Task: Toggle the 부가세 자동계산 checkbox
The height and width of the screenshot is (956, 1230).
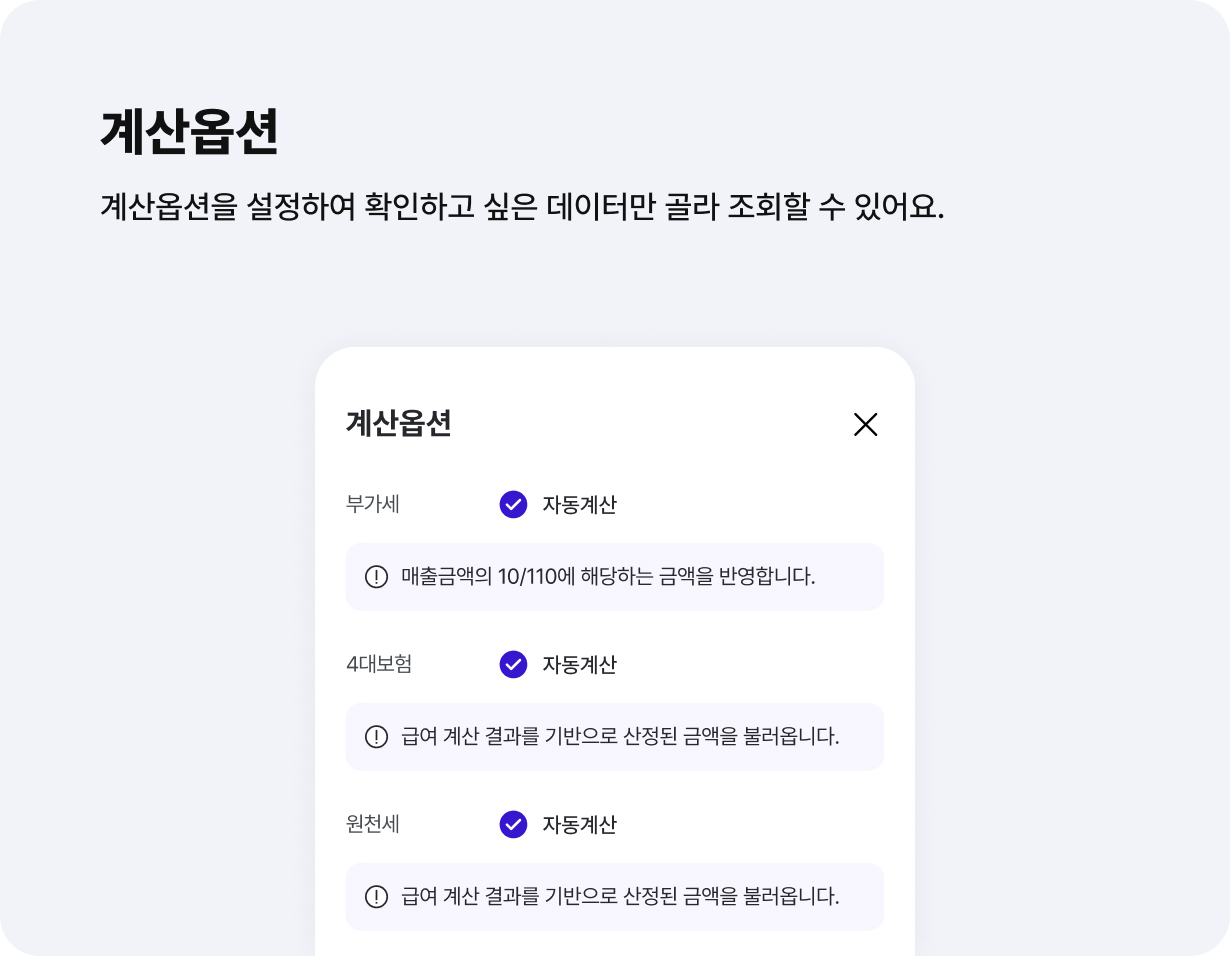Action: pyautogui.click(x=513, y=505)
